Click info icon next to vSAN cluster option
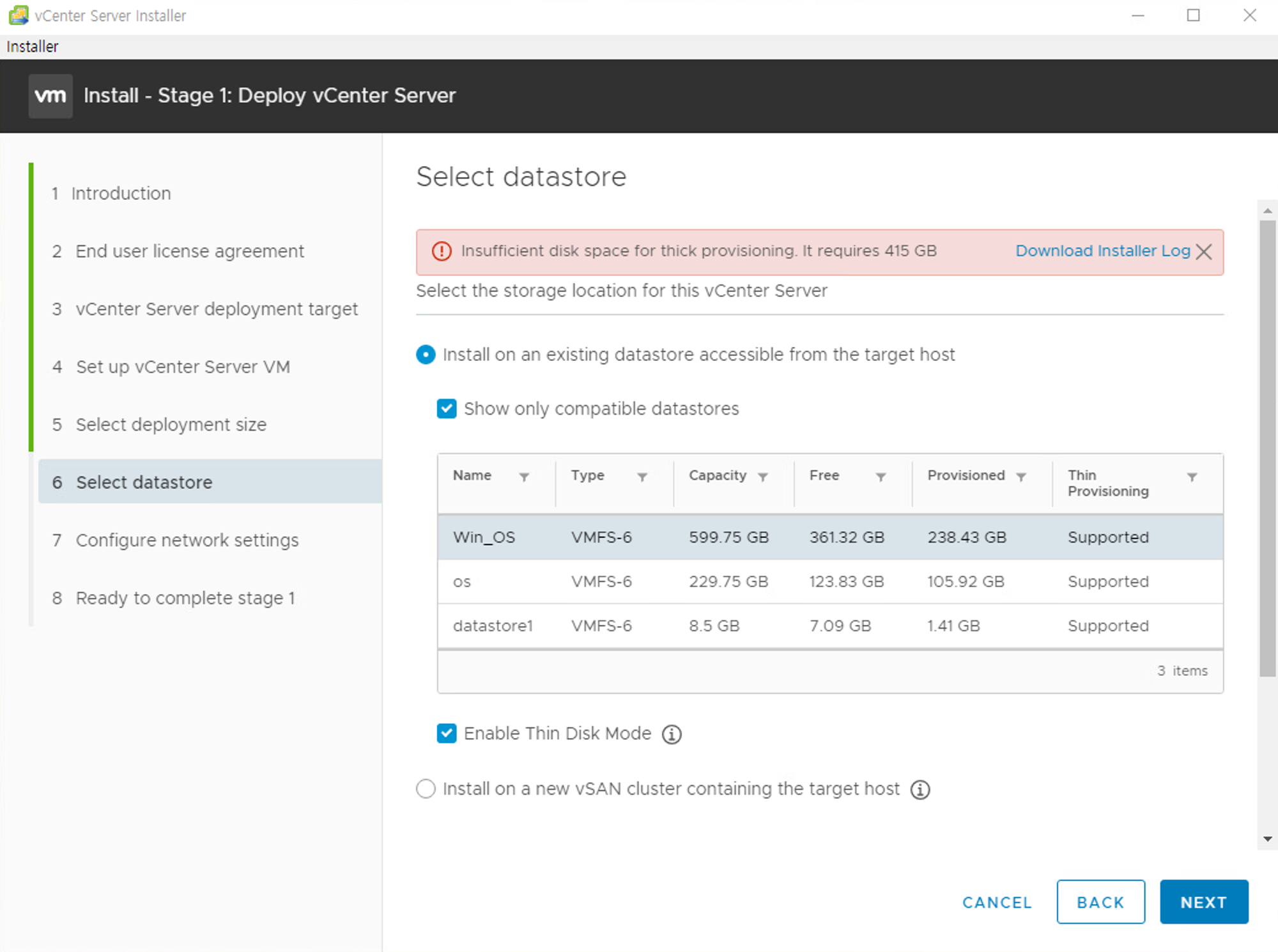The height and width of the screenshot is (952, 1278). (x=920, y=790)
